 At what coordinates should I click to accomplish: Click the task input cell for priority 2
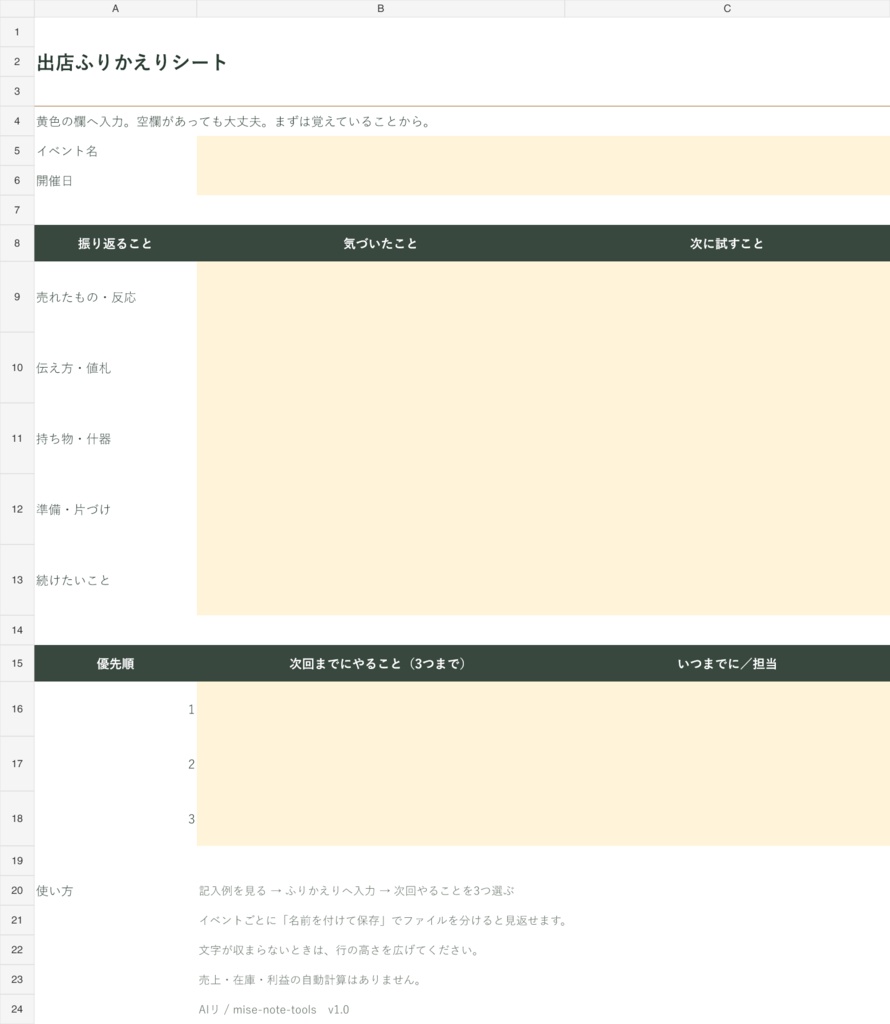coord(380,764)
